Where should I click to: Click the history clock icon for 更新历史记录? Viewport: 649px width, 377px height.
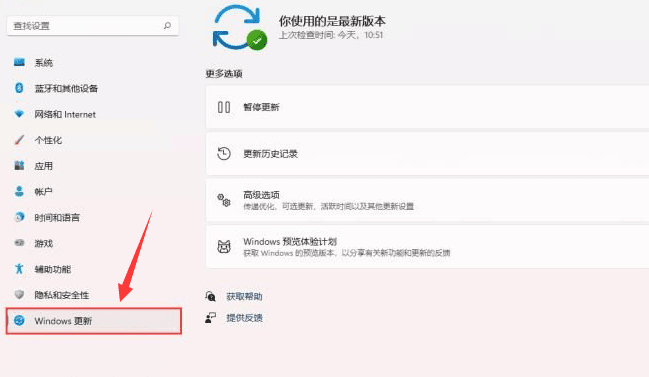point(224,154)
